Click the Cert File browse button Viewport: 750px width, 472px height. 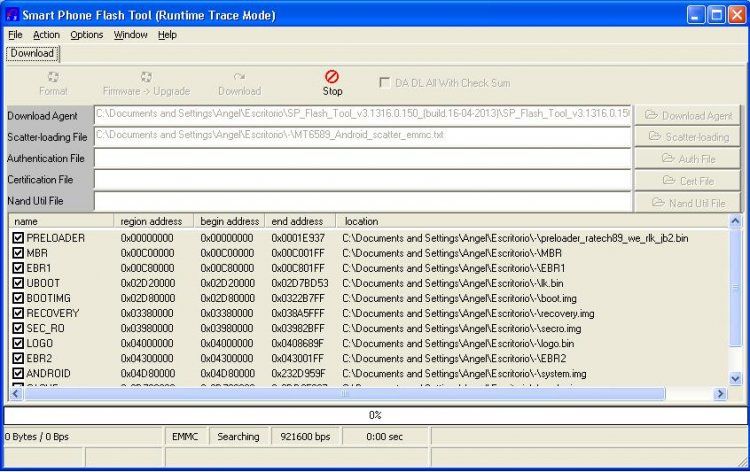(x=688, y=181)
